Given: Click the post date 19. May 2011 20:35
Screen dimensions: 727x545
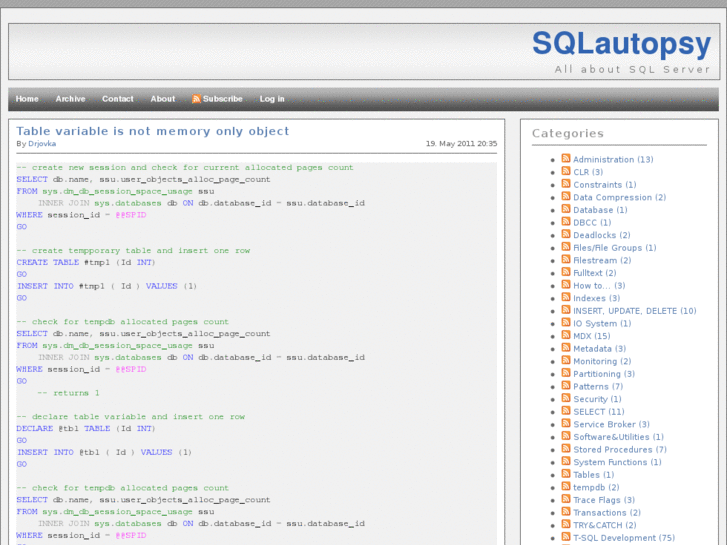Looking at the screenshot, I should (x=461, y=144).
